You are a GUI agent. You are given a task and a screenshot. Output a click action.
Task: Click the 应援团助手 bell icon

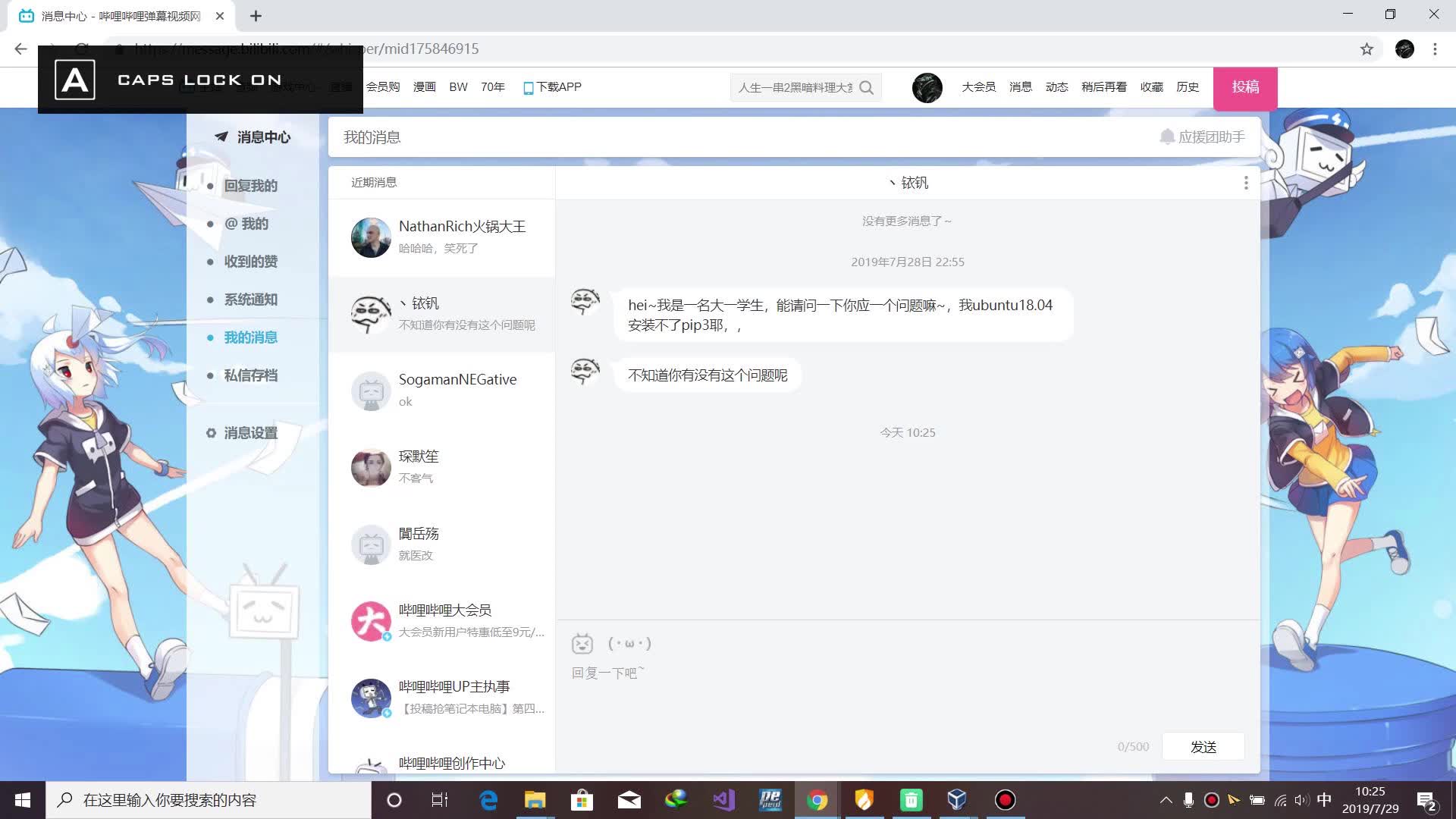click(x=1167, y=136)
